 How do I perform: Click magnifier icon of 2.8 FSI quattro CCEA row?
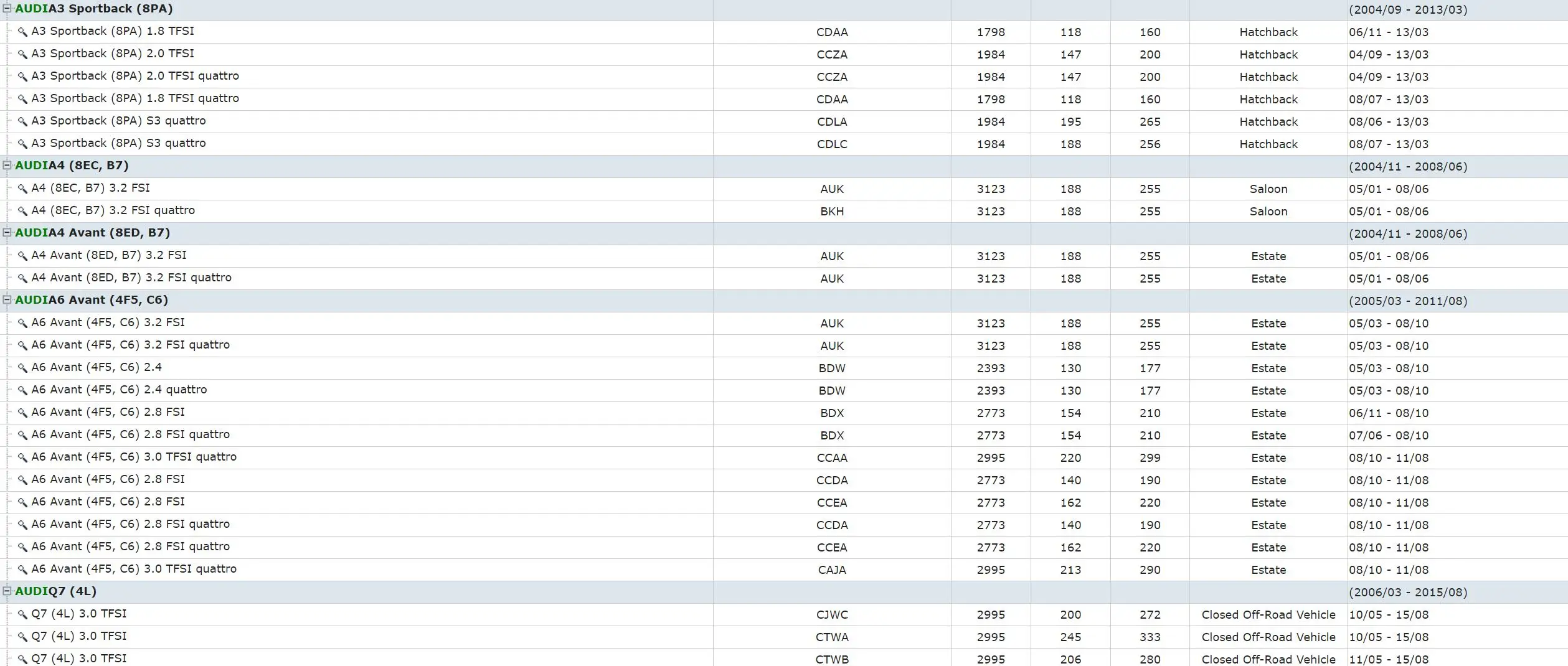pyautogui.click(x=22, y=547)
